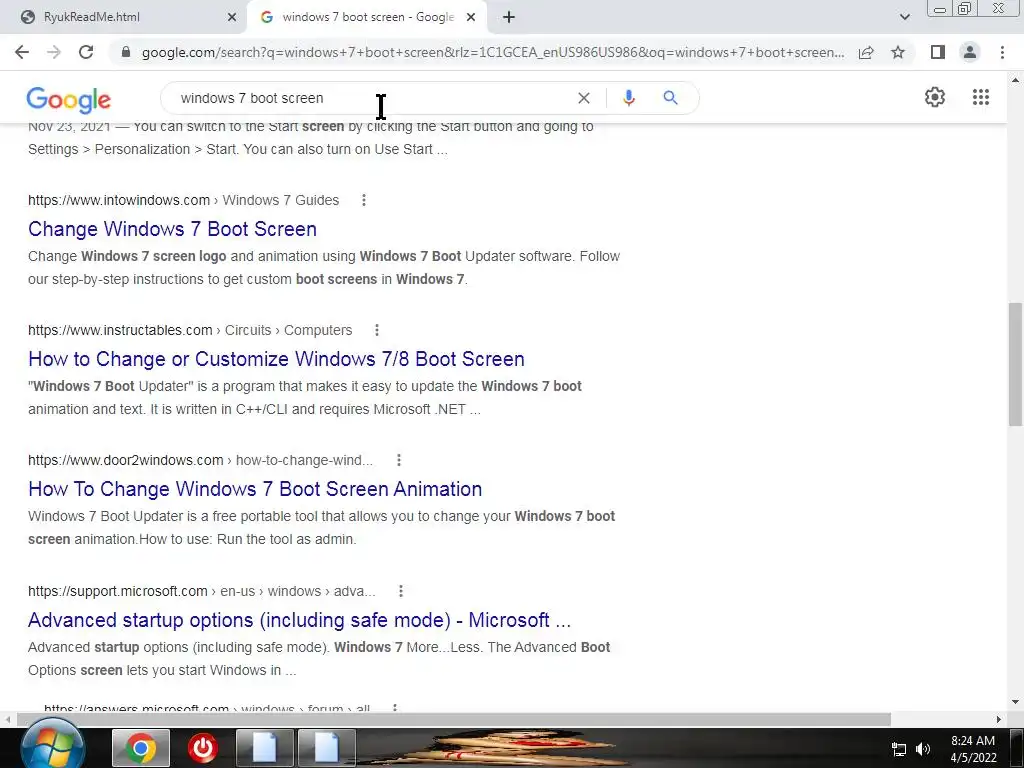The width and height of the screenshot is (1024, 768).
Task: Open How To Change Windows 7 Boot Screen Animation
Action: pos(255,489)
